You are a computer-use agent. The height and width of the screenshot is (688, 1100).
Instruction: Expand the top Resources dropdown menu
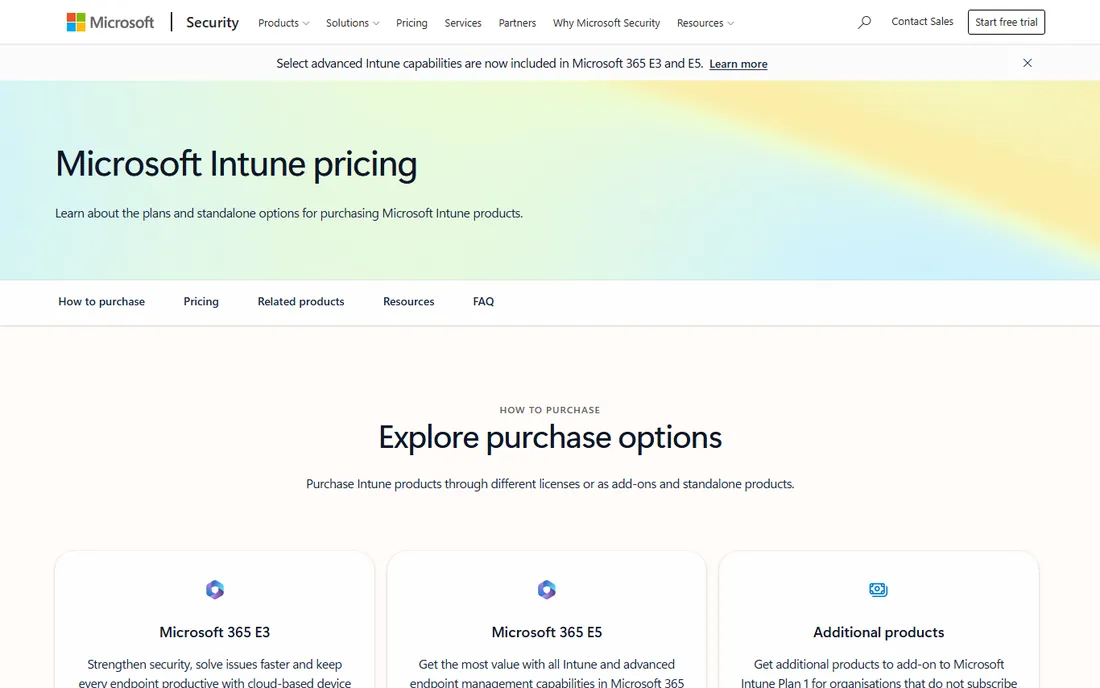tap(705, 23)
